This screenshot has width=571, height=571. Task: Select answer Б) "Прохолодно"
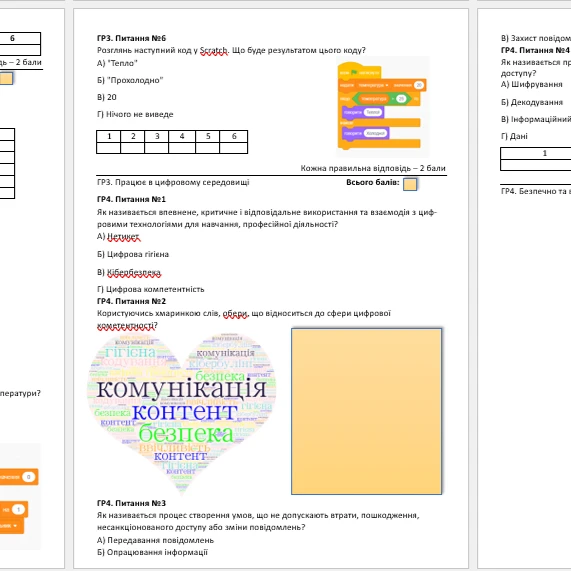[130, 80]
